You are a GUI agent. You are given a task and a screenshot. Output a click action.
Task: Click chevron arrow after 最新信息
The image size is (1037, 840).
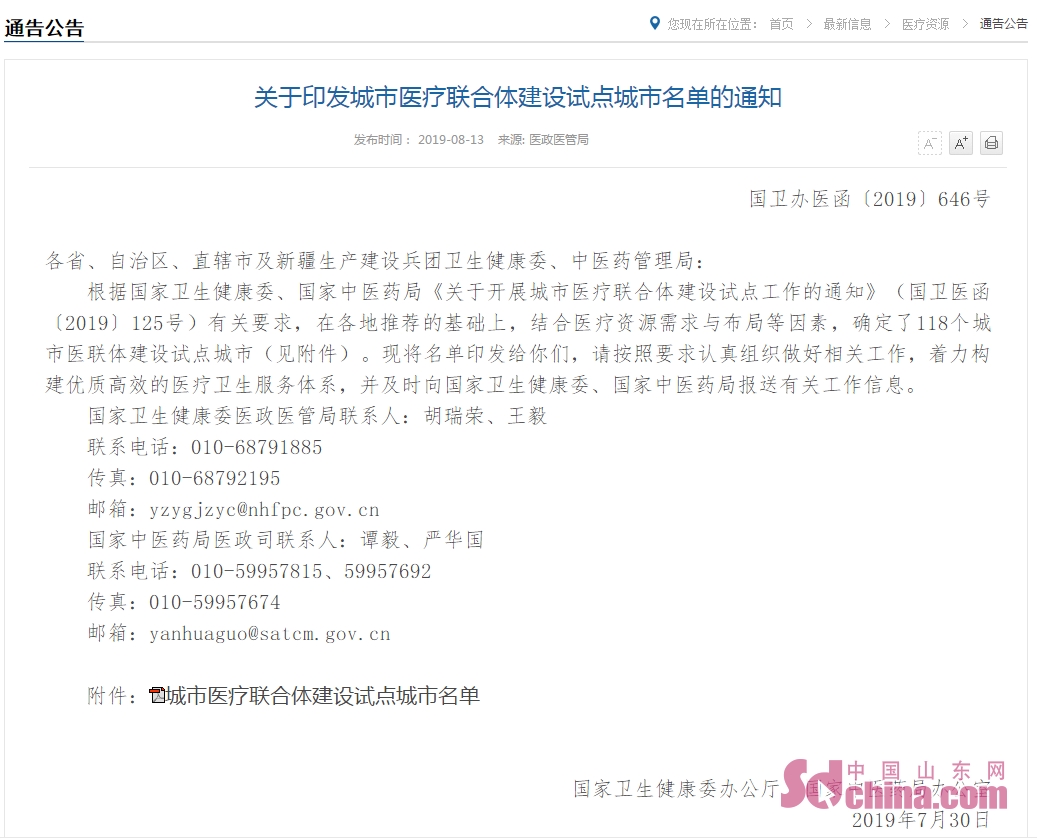(x=887, y=24)
